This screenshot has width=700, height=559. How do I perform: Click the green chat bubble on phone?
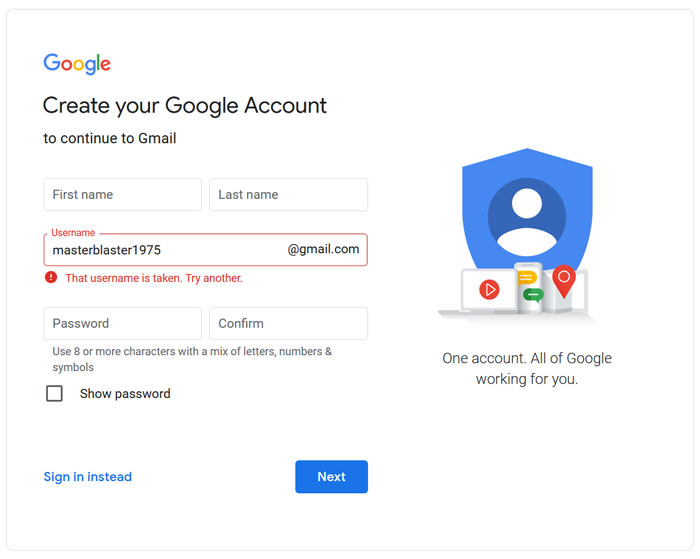(533, 294)
